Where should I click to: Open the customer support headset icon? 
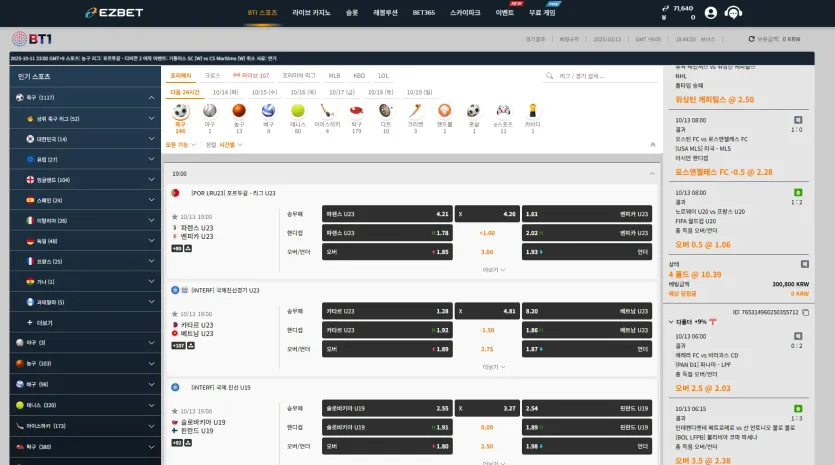coord(733,13)
